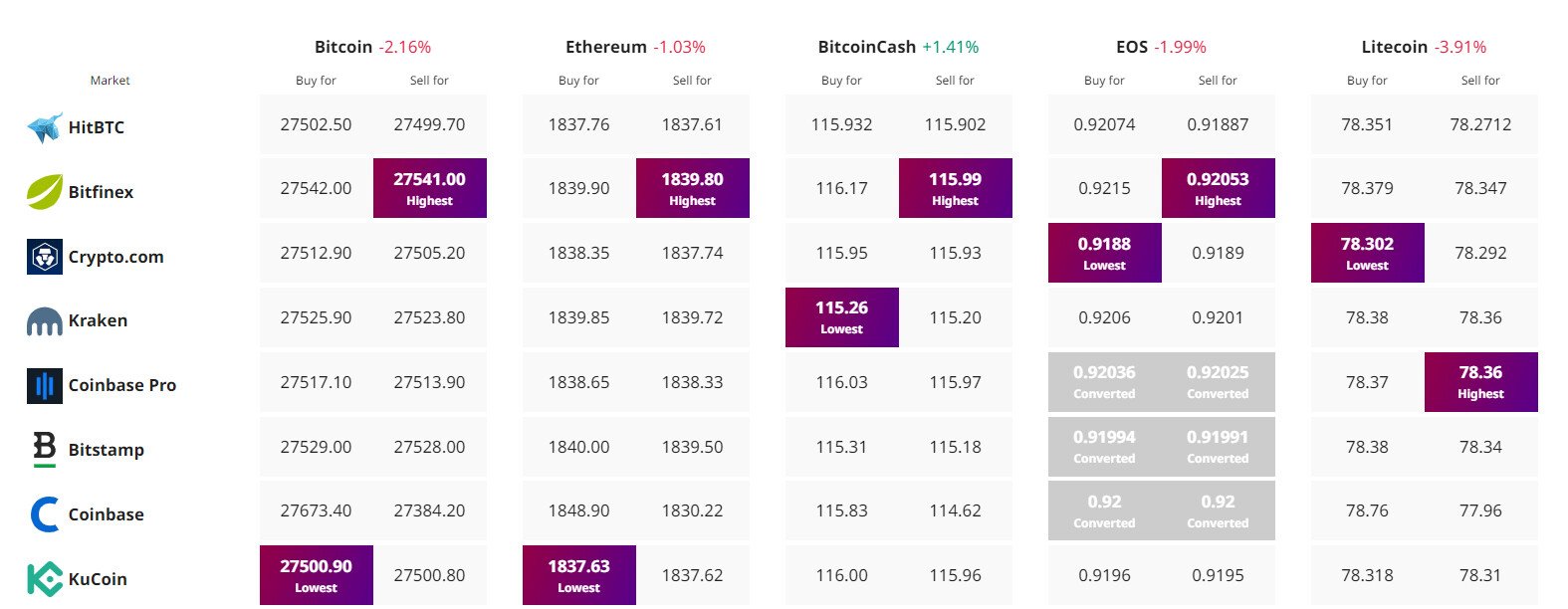This screenshot has height=609, width=1568.
Task: Select Crypto.com lowest EOS buy price 0.9188
Action: (1104, 253)
